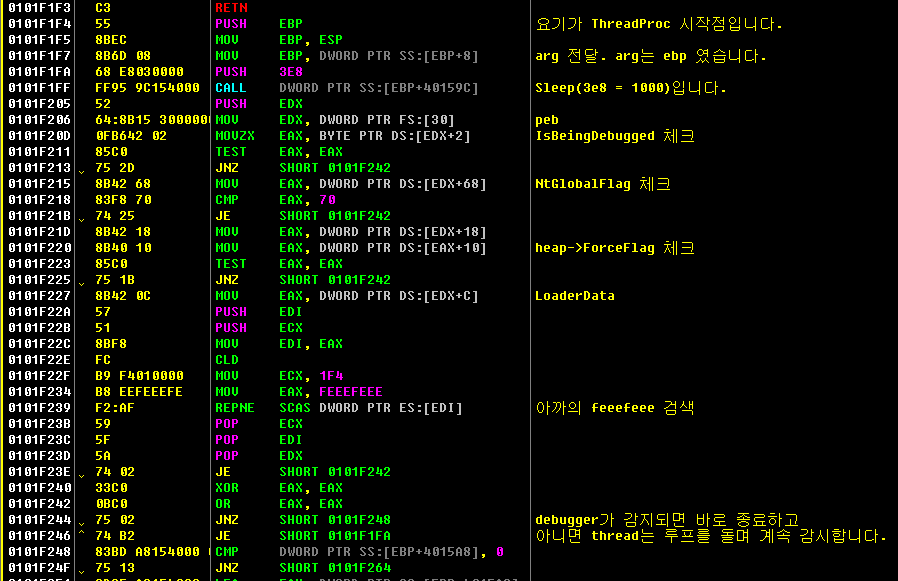Select the PUSH 3E8 instruction

pos(259,72)
